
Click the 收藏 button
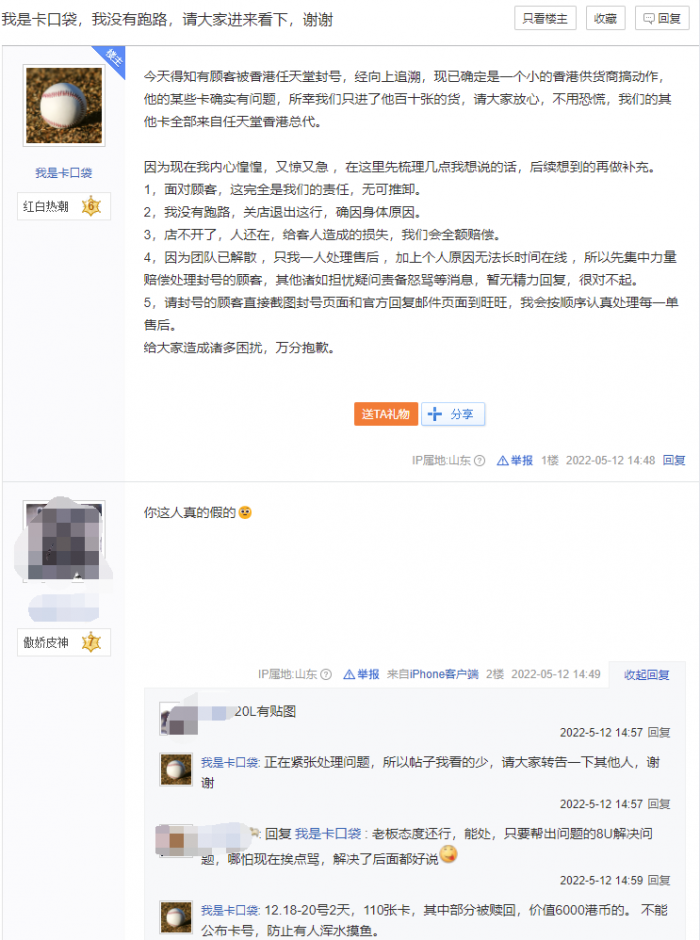[x=605, y=19]
